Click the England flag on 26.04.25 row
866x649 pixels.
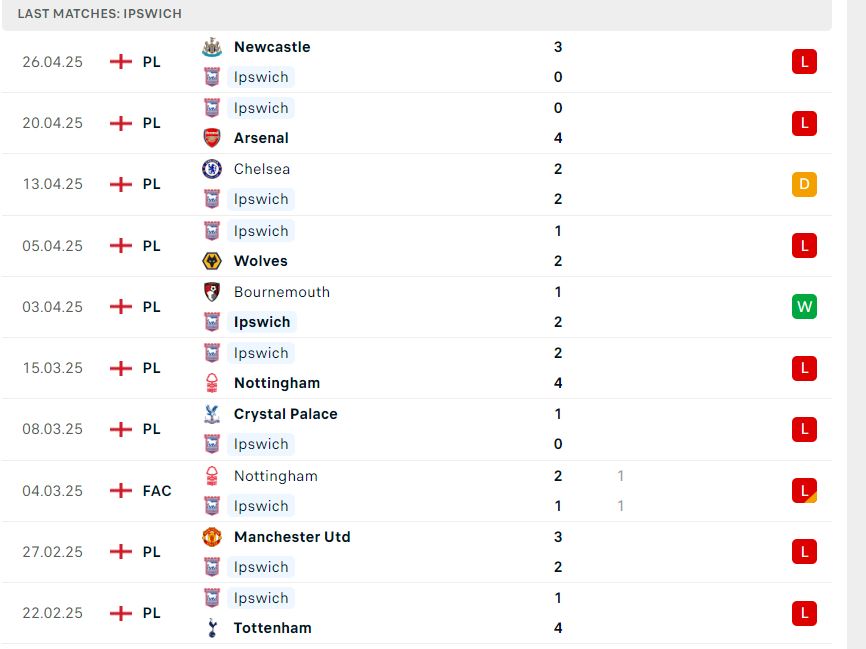click(x=121, y=61)
